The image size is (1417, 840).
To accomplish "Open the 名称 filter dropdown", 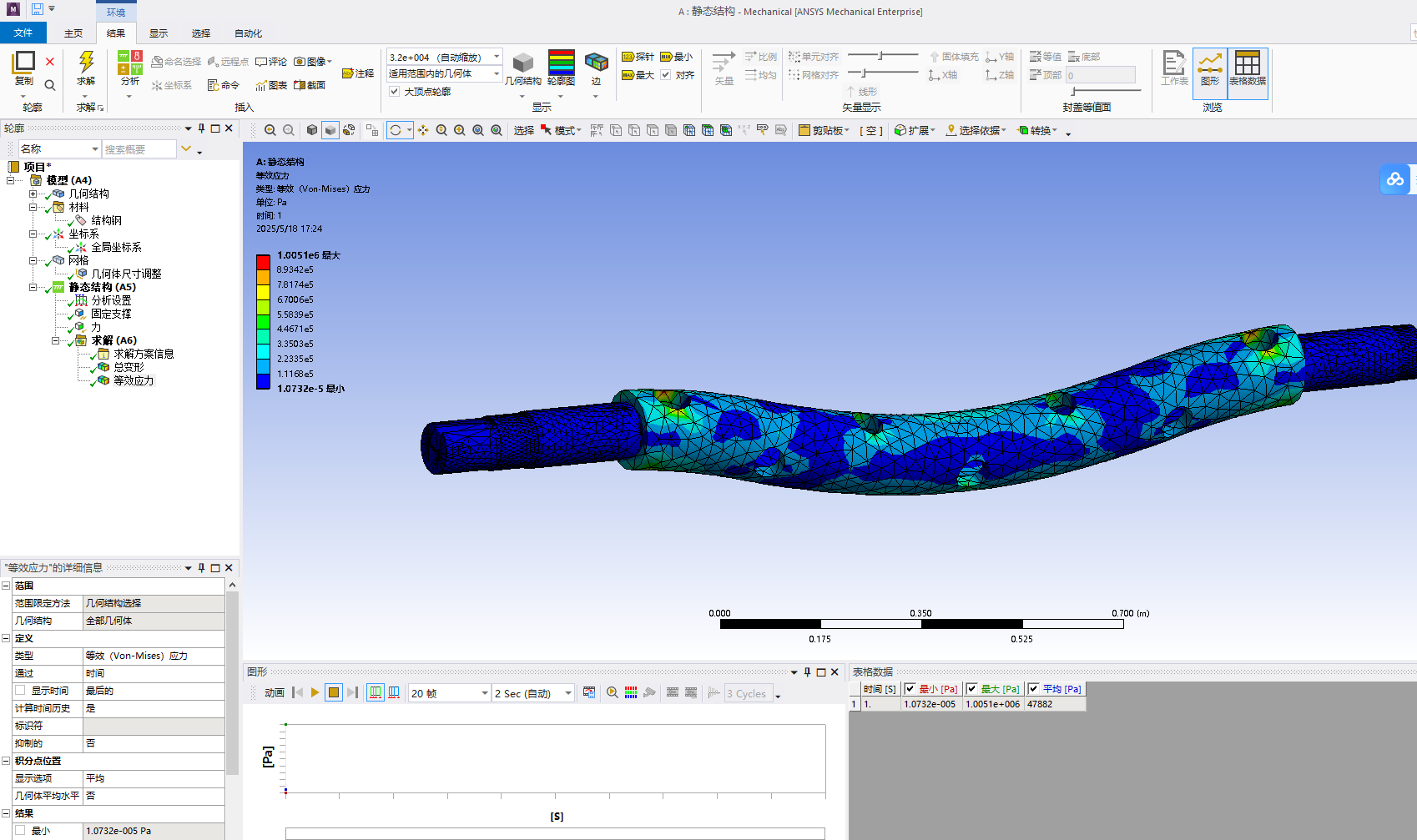I will click(59, 148).
